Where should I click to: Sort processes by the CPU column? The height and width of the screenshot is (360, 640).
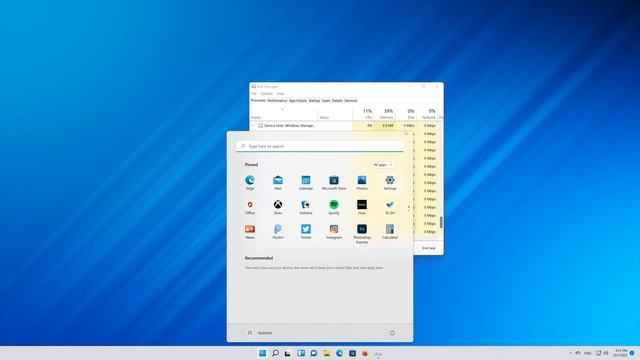[363, 113]
